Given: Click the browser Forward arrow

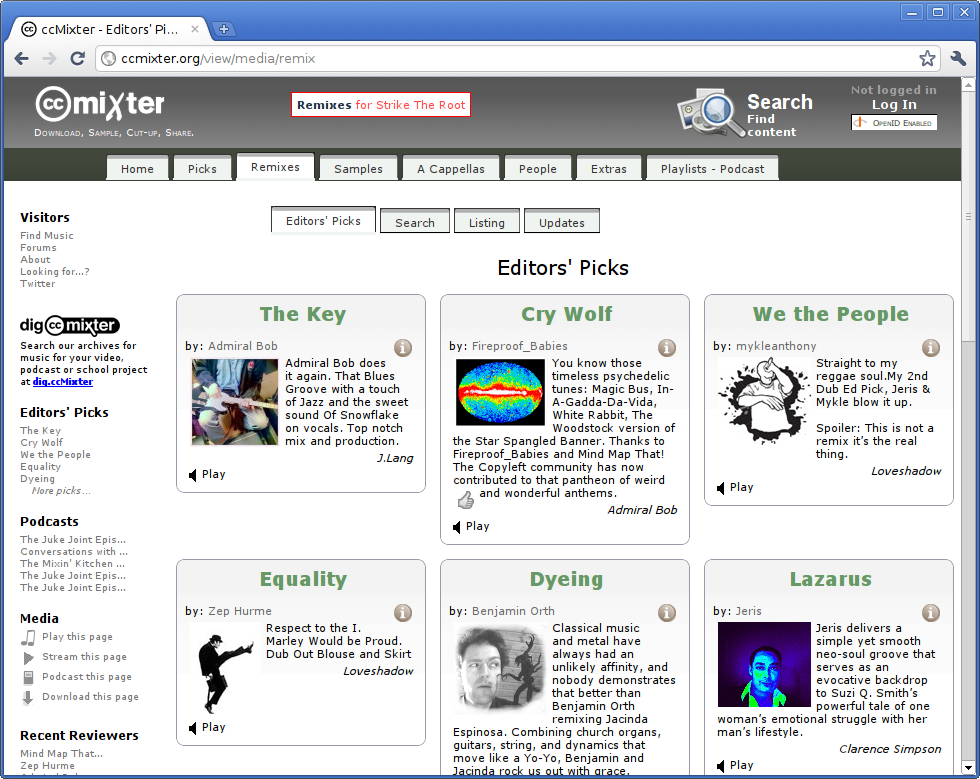Looking at the screenshot, I should (49, 59).
